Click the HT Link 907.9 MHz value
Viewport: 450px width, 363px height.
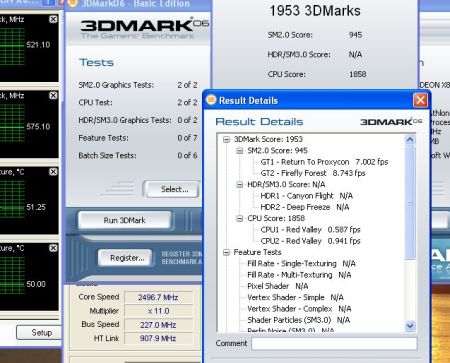click(x=158, y=338)
